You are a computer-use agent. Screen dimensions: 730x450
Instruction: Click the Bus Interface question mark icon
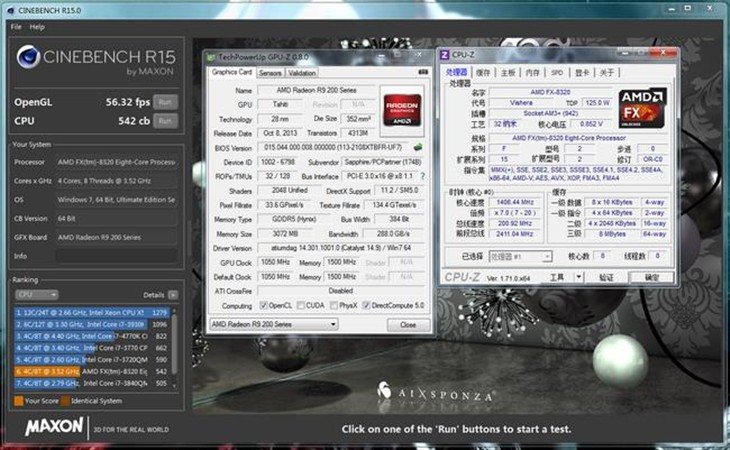click(423, 176)
